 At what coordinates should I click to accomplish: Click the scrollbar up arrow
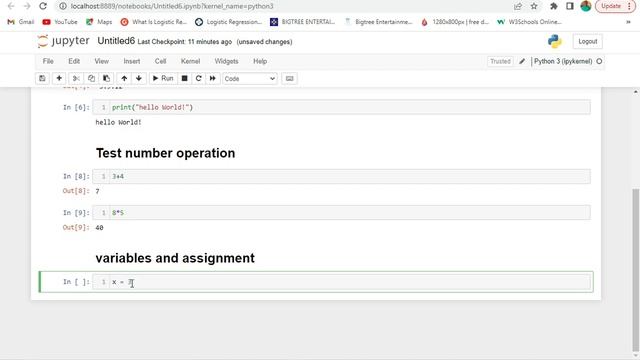[636, 92]
